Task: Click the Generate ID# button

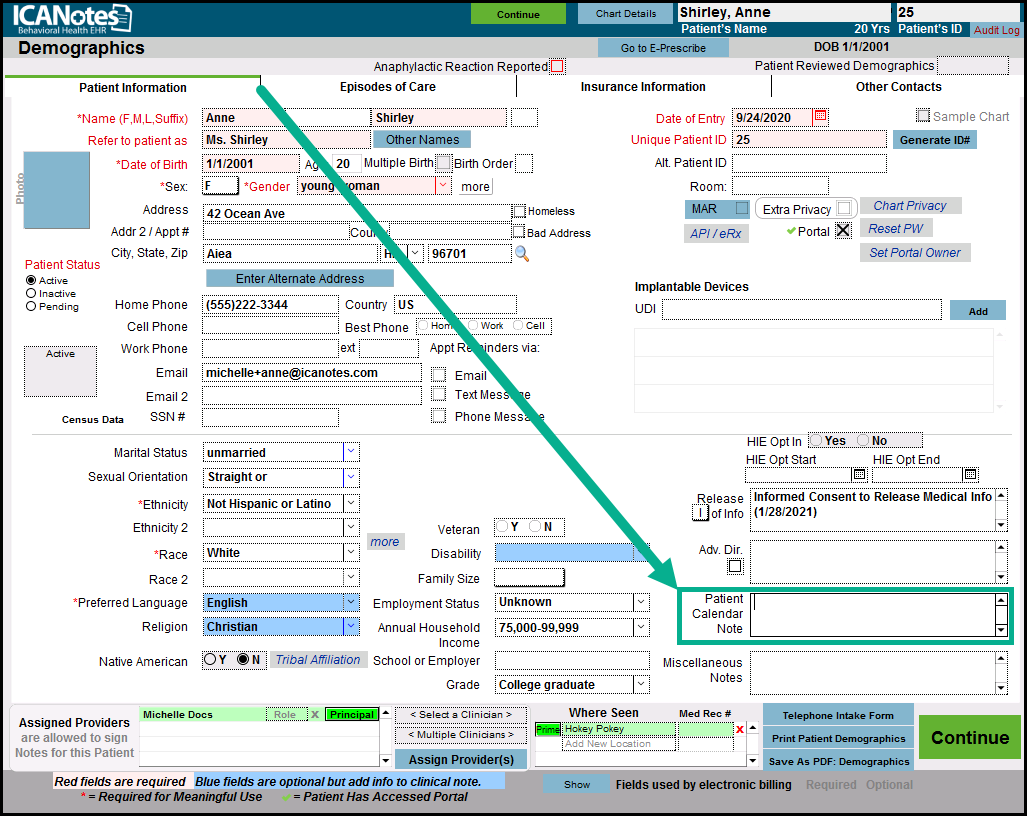Action: (x=934, y=140)
